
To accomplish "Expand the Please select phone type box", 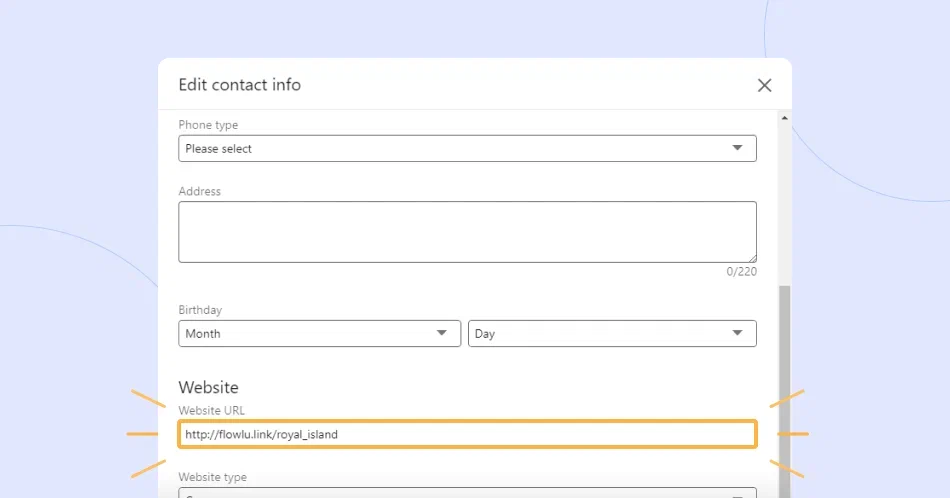I will (x=467, y=148).
